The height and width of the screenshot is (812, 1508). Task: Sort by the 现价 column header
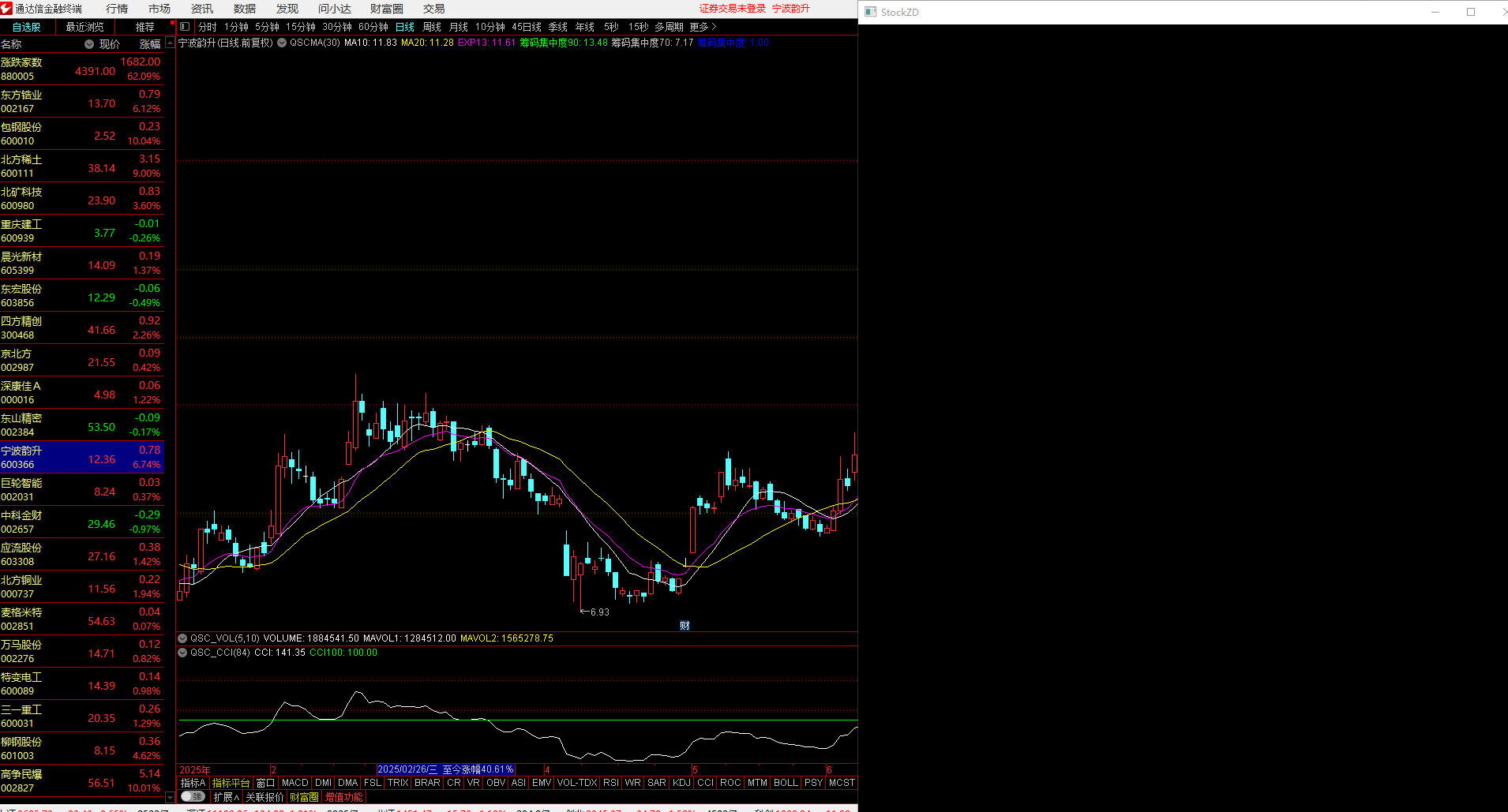click(x=110, y=44)
